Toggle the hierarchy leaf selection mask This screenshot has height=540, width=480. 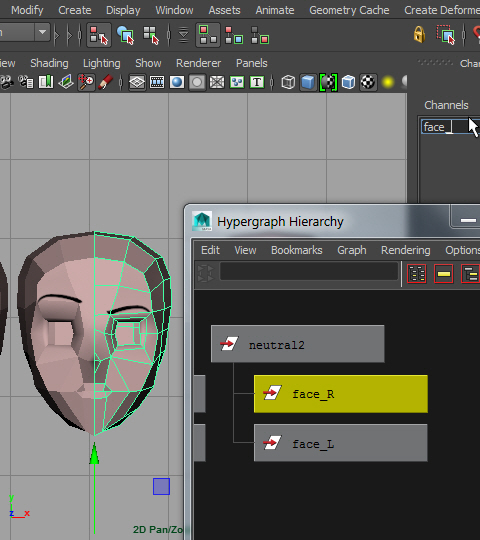pos(234,35)
